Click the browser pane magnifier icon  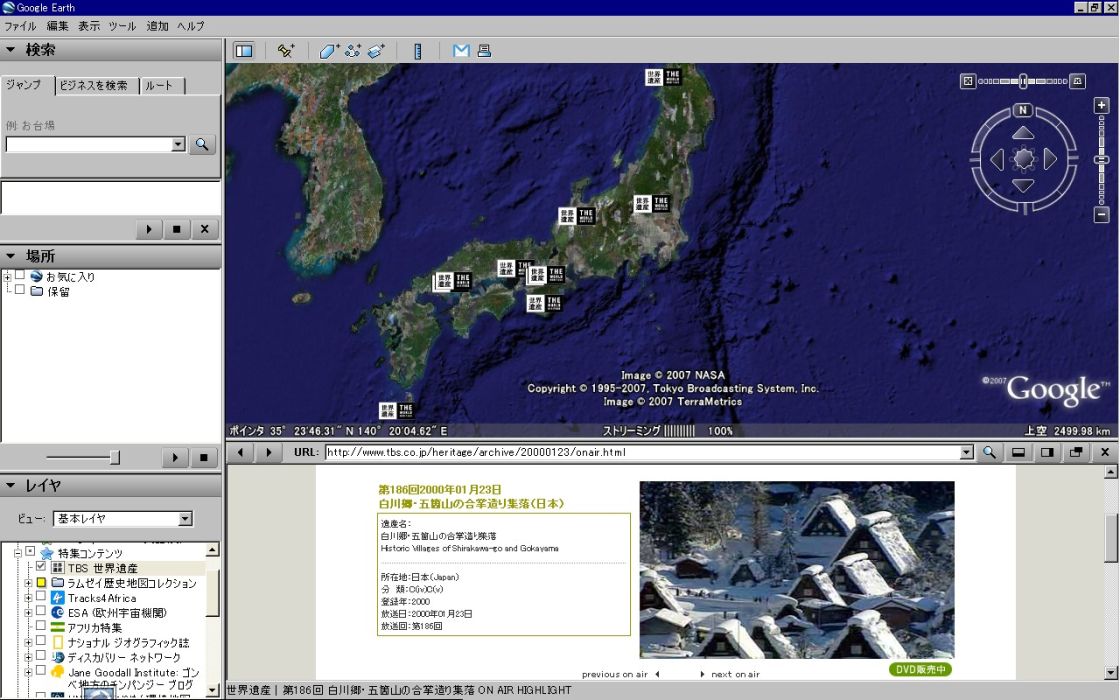point(989,452)
